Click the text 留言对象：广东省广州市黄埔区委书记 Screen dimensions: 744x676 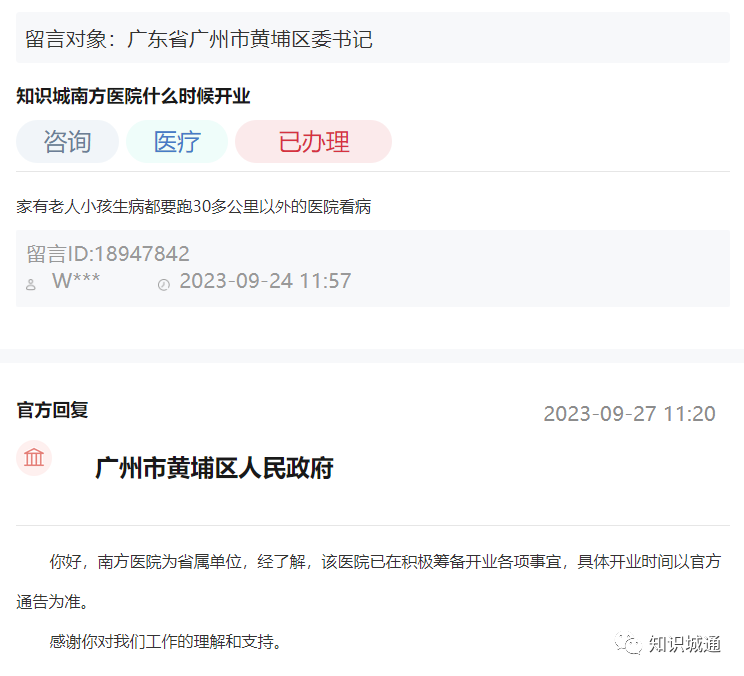pos(199,39)
